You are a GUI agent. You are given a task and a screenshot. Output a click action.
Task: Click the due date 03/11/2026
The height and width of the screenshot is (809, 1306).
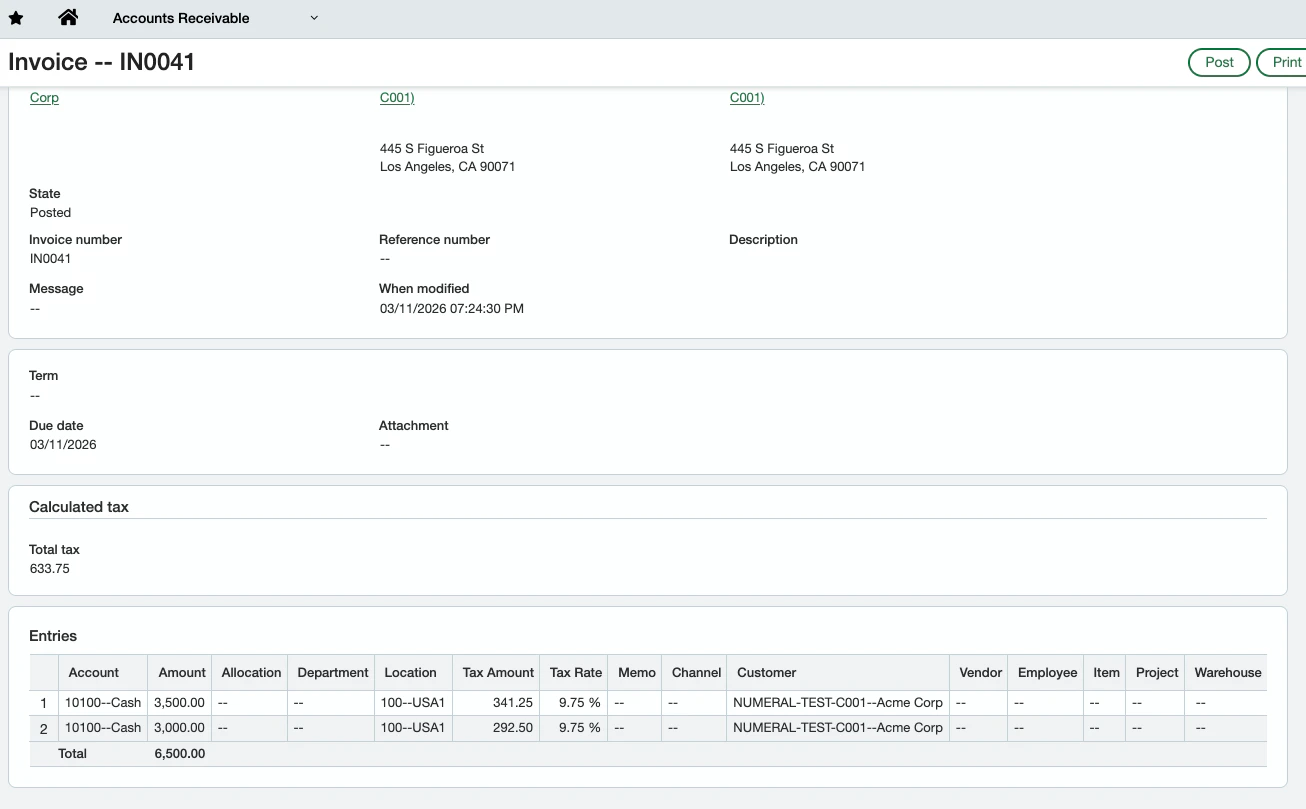click(63, 445)
